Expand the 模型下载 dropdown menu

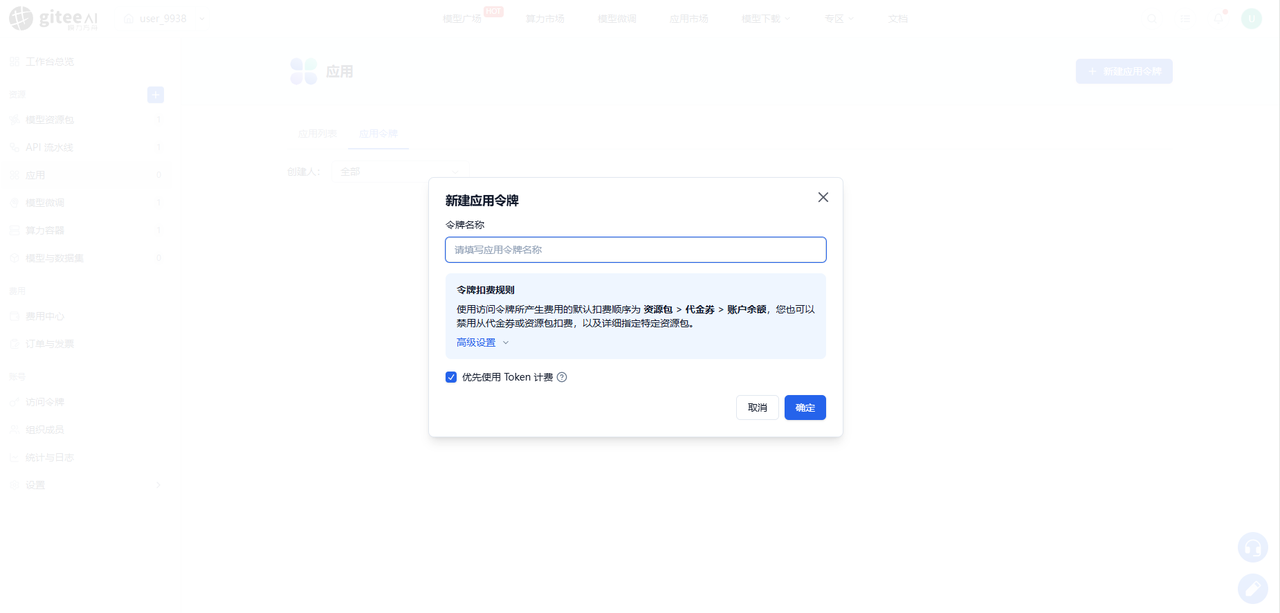766,19
